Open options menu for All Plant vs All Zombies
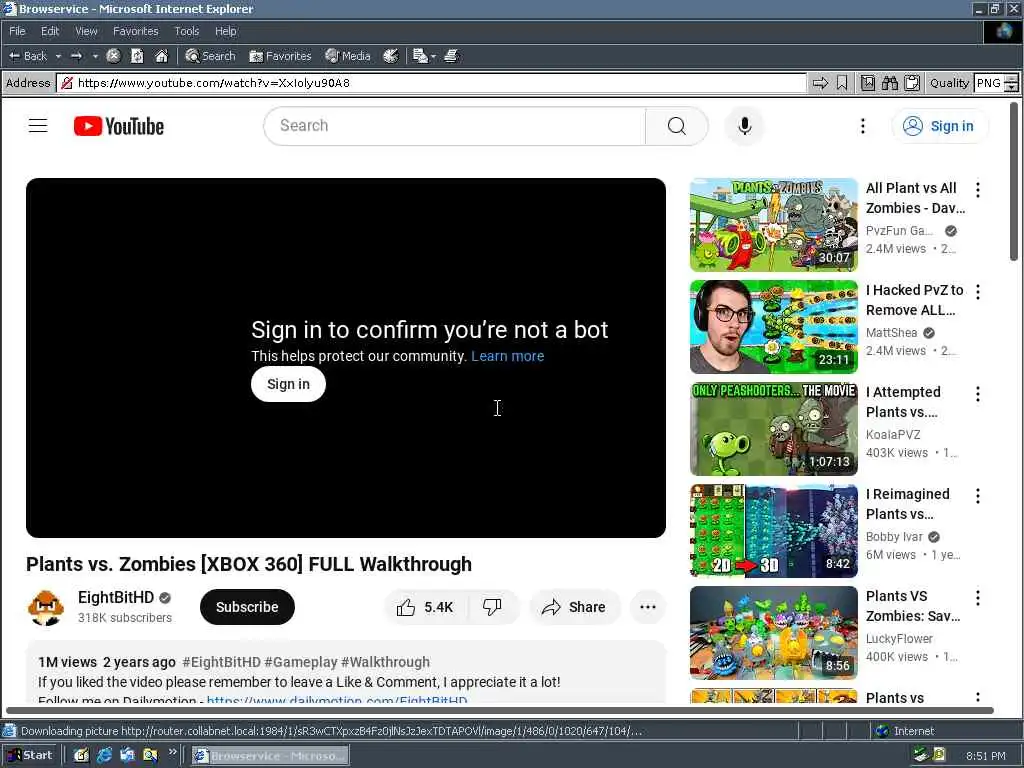Image resolution: width=1024 pixels, height=768 pixels. (978, 189)
